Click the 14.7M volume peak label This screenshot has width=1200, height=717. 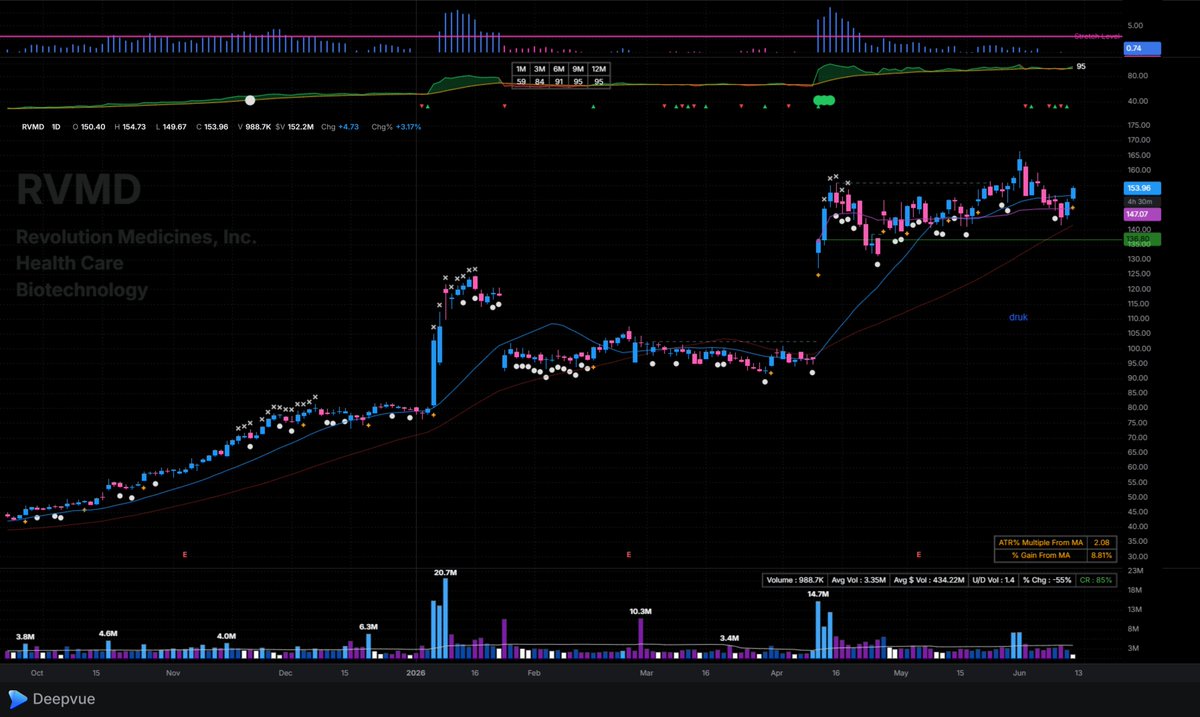click(x=819, y=594)
